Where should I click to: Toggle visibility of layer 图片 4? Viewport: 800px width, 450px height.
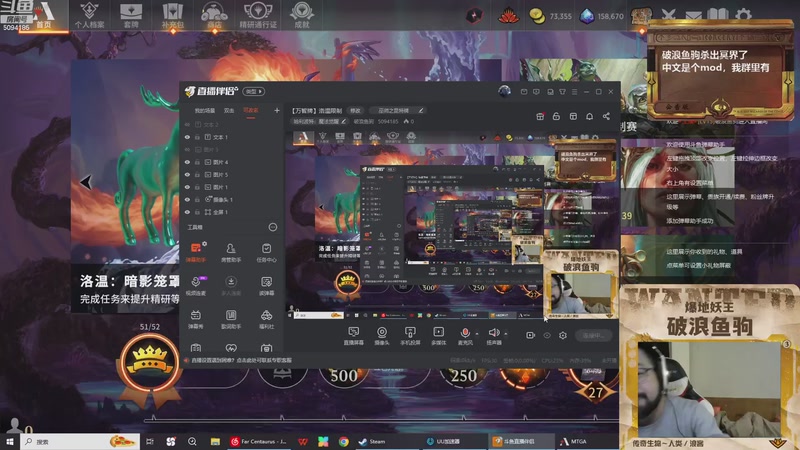click(x=187, y=162)
